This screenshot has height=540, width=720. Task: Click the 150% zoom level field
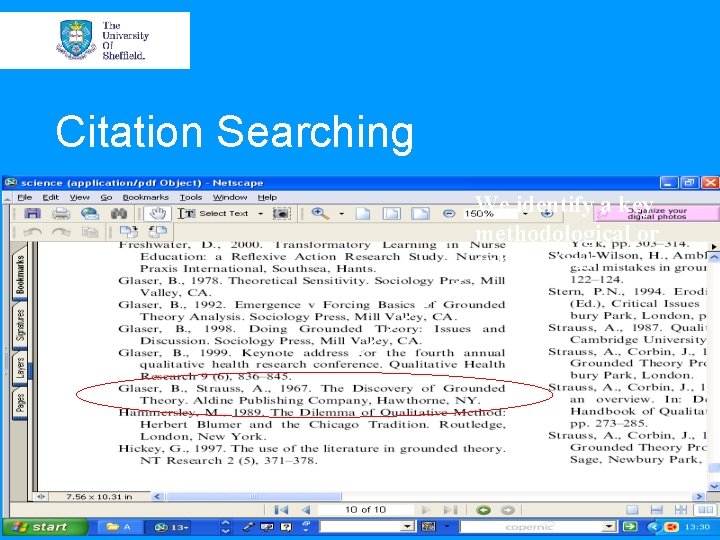490,214
